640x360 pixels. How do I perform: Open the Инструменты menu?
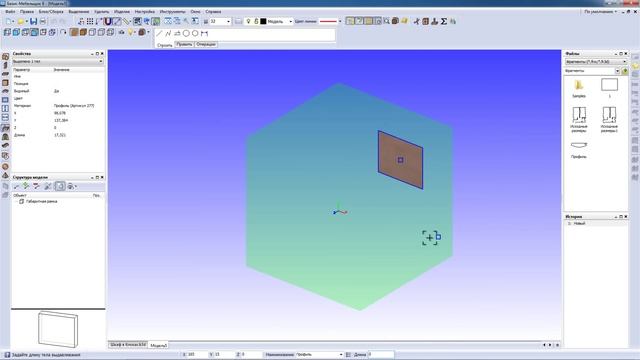click(172, 11)
